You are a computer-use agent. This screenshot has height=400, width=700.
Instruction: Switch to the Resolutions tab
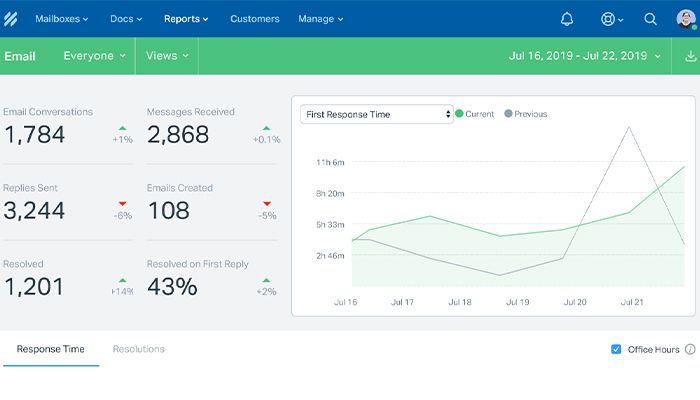click(x=138, y=349)
